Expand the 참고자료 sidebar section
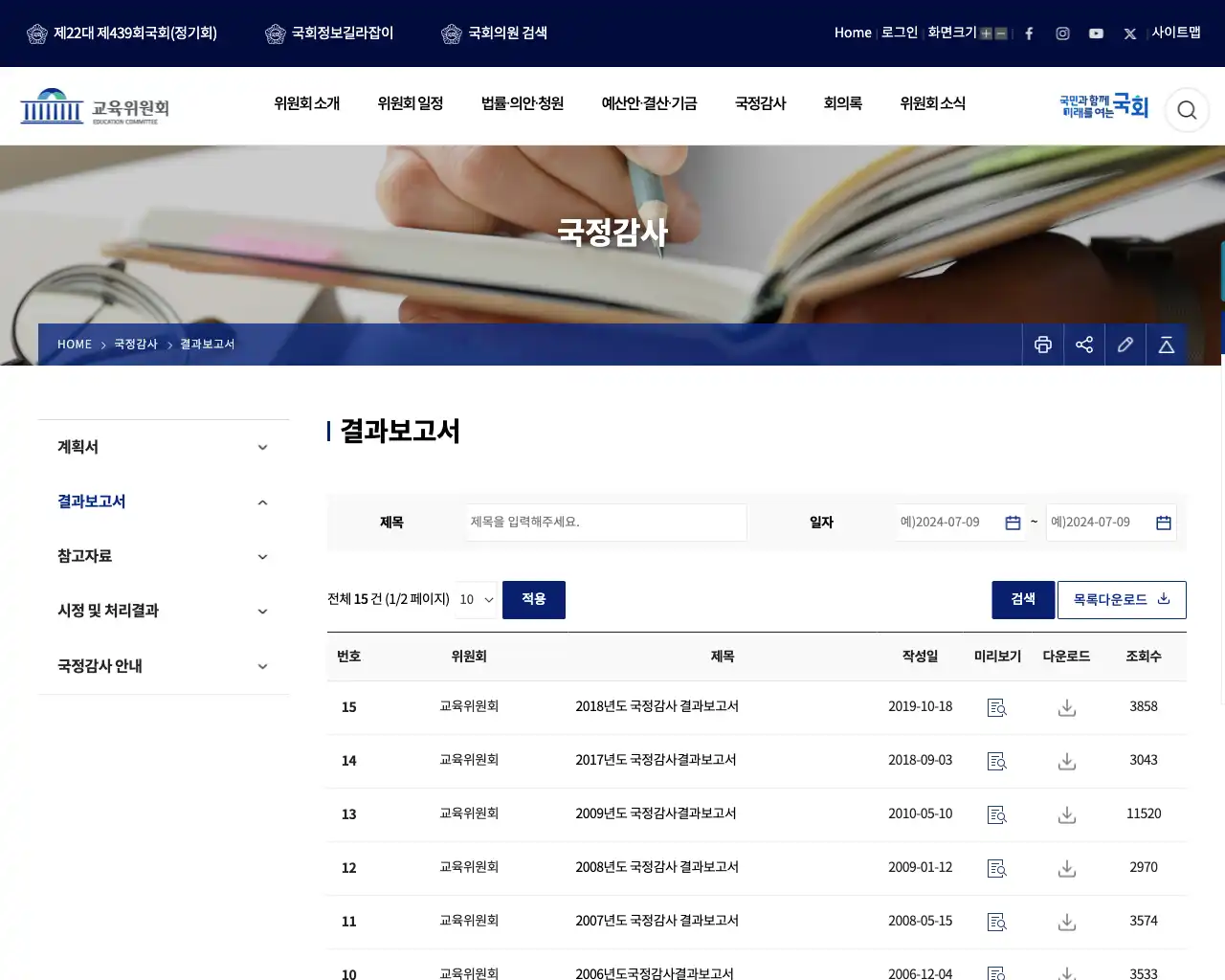 click(164, 556)
